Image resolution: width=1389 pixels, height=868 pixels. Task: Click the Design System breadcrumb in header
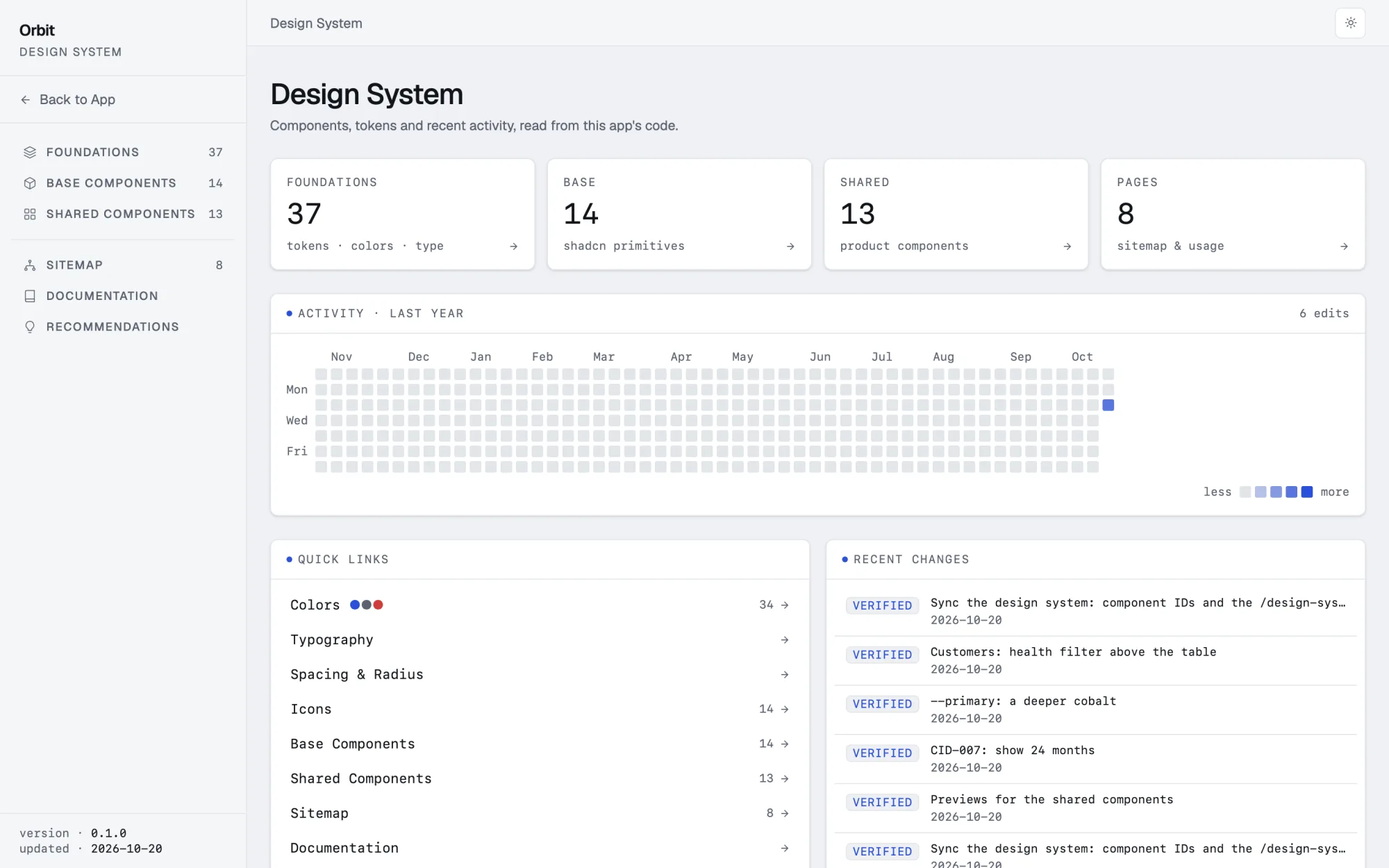point(316,23)
